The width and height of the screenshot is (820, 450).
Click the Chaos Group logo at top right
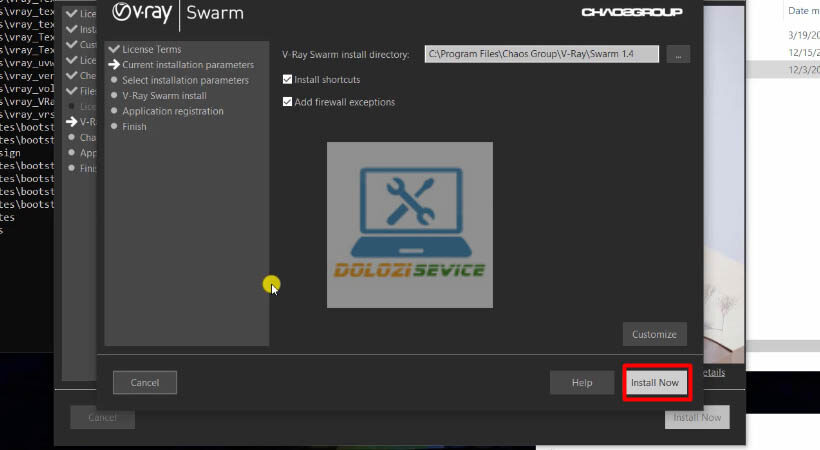(632, 13)
